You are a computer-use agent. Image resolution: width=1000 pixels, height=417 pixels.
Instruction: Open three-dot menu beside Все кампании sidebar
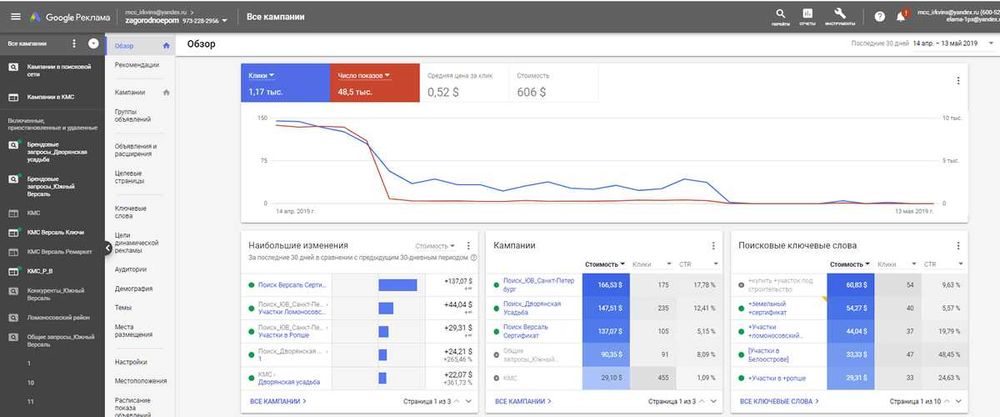pos(74,44)
